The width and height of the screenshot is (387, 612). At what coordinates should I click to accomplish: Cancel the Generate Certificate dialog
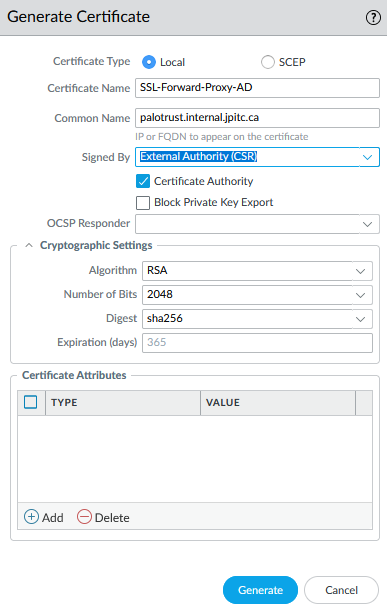(341, 590)
